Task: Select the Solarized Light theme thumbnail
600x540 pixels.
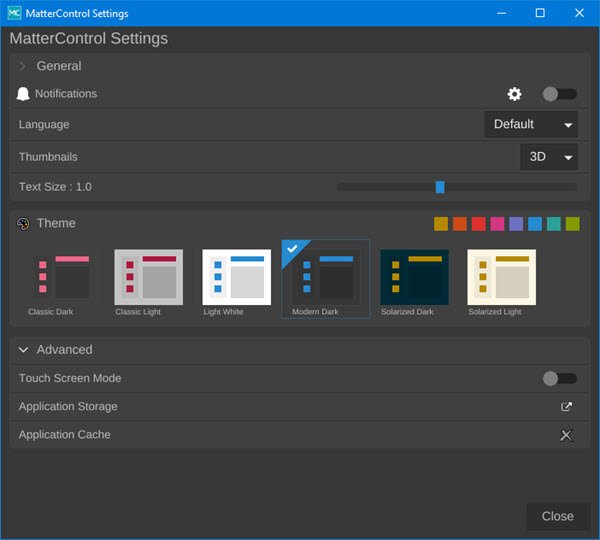Action: (x=502, y=277)
